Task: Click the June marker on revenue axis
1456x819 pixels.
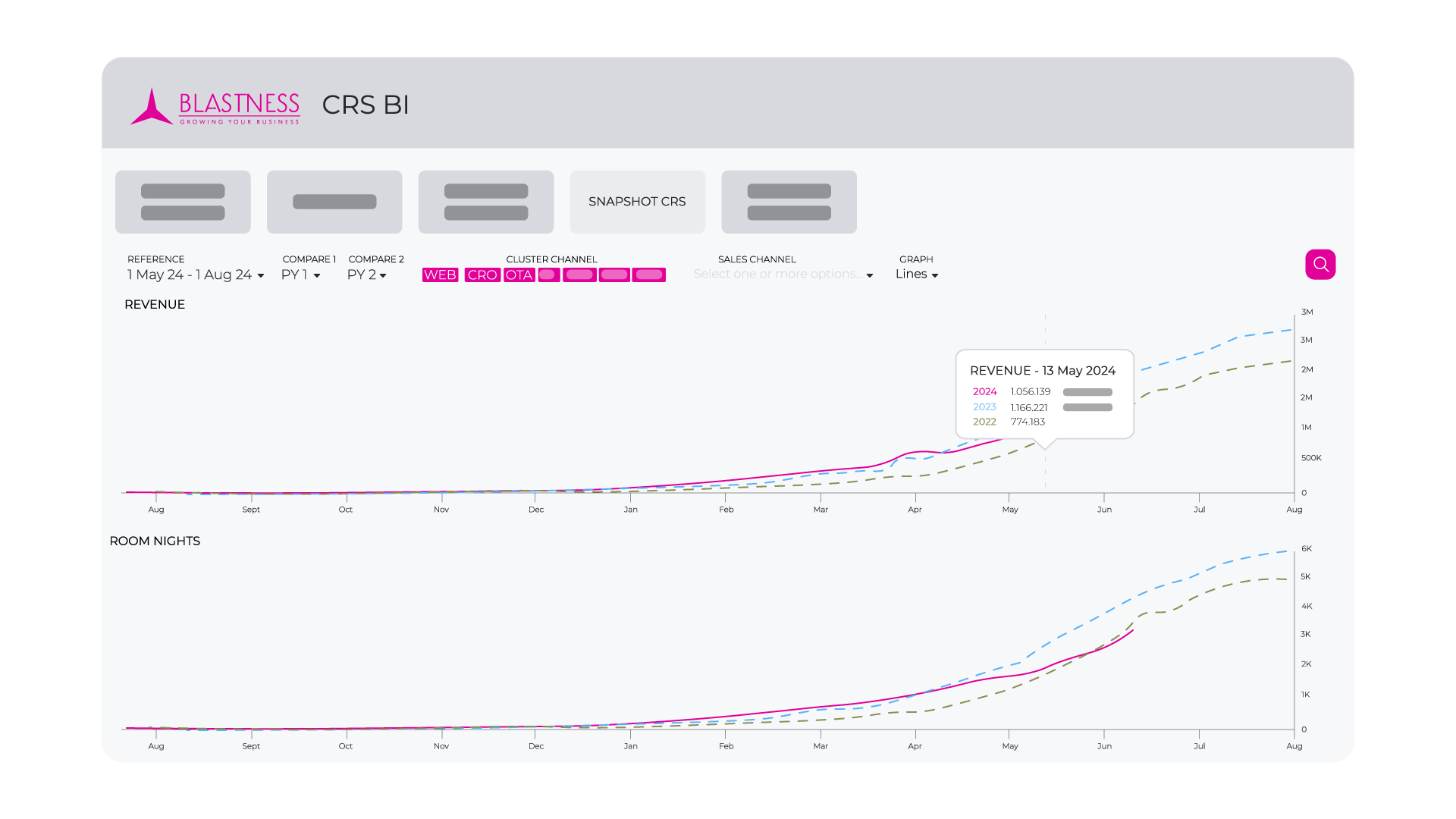Action: [1104, 509]
